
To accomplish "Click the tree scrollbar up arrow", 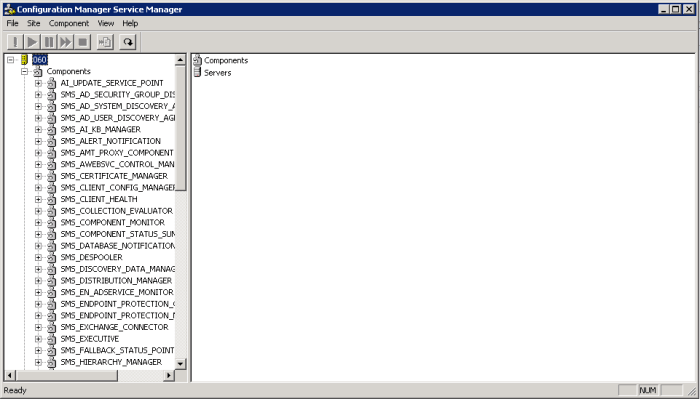I will click(x=180, y=60).
